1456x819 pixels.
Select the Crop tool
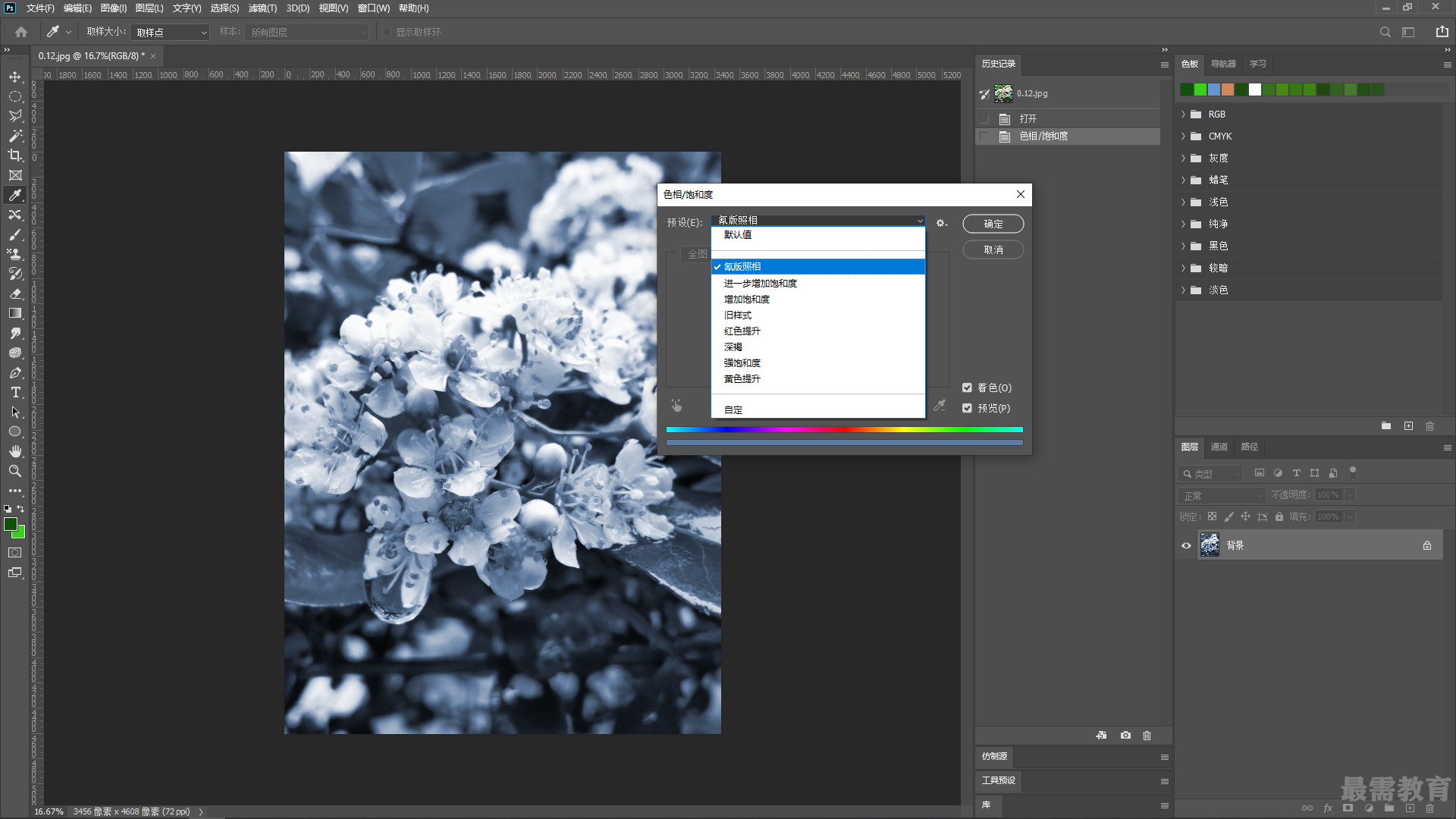point(15,155)
